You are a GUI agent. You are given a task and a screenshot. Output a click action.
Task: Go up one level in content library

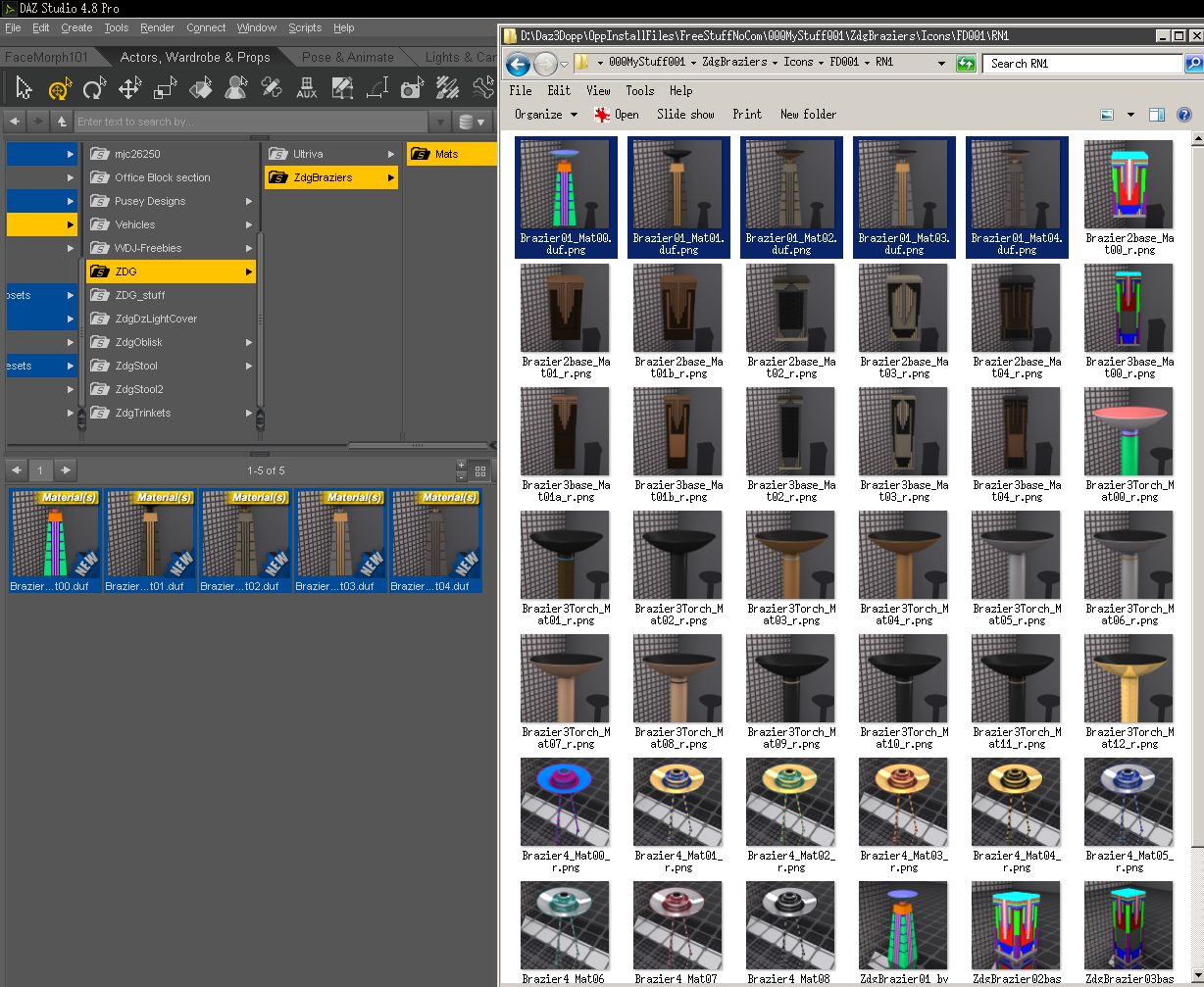point(62,122)
